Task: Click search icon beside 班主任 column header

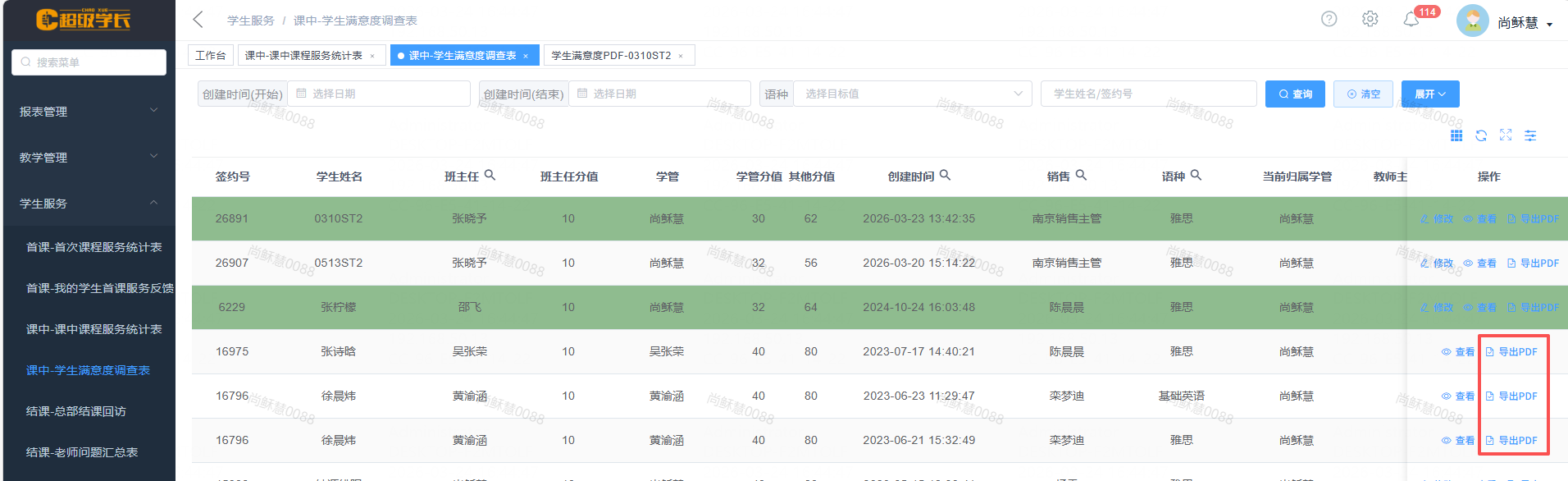Action: (490, 175)
